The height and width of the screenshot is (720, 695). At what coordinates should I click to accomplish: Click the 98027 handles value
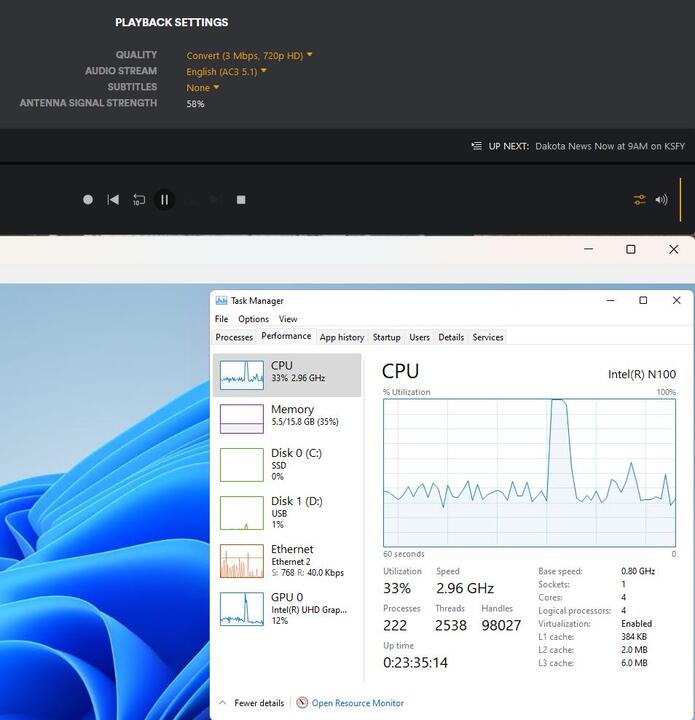(501, 625)
